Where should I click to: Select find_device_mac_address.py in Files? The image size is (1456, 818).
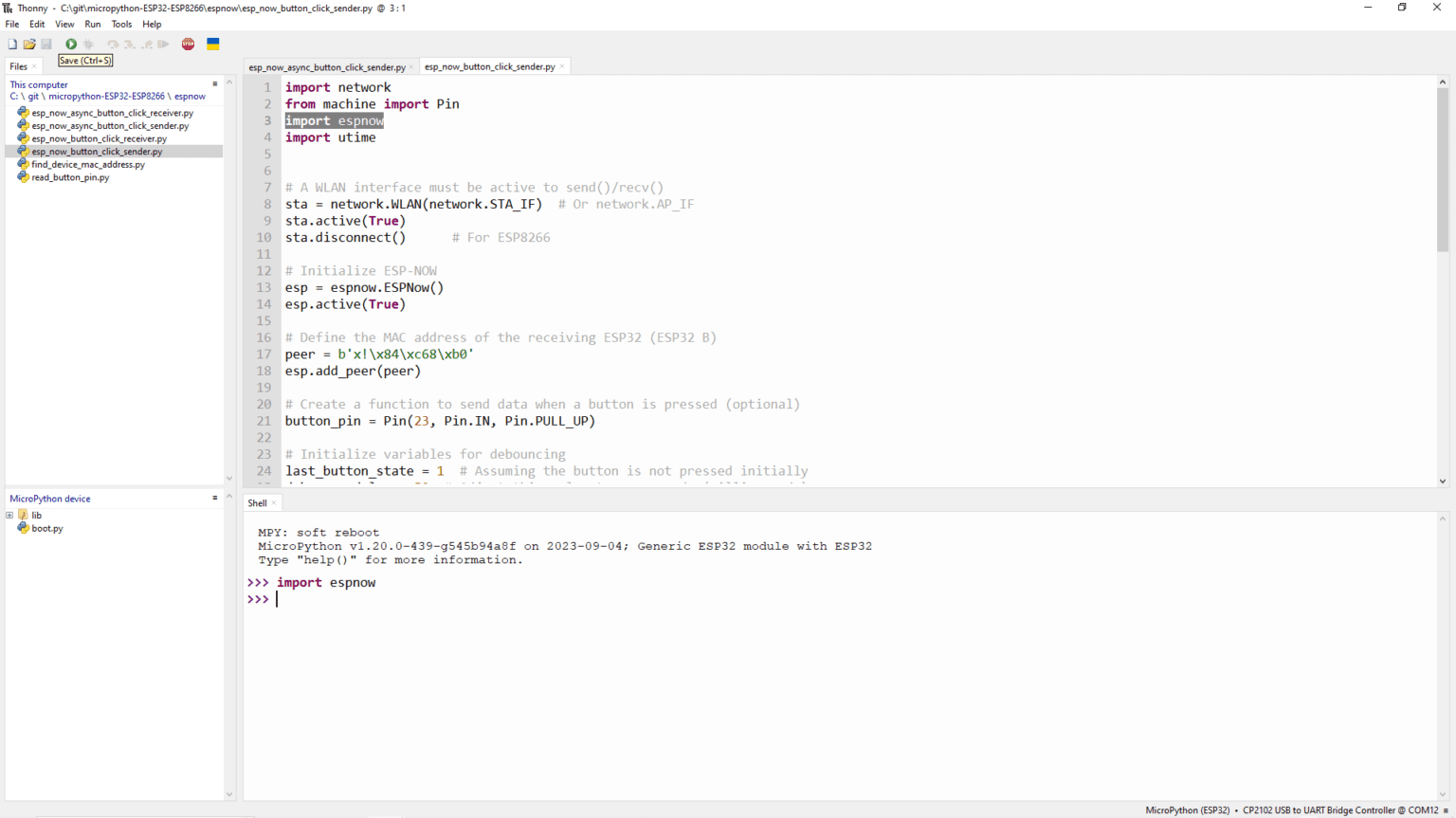pyautogui.click(x=90, y=164)
